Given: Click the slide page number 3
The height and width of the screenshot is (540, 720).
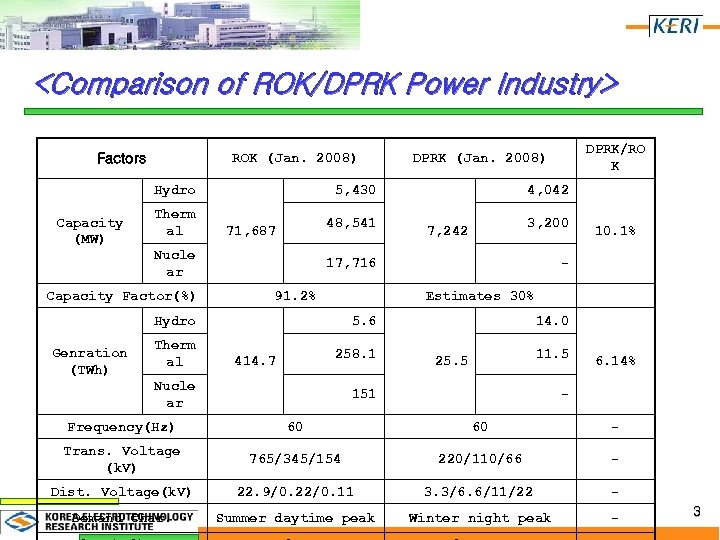Looking at the screenshot, I should 697,512.
